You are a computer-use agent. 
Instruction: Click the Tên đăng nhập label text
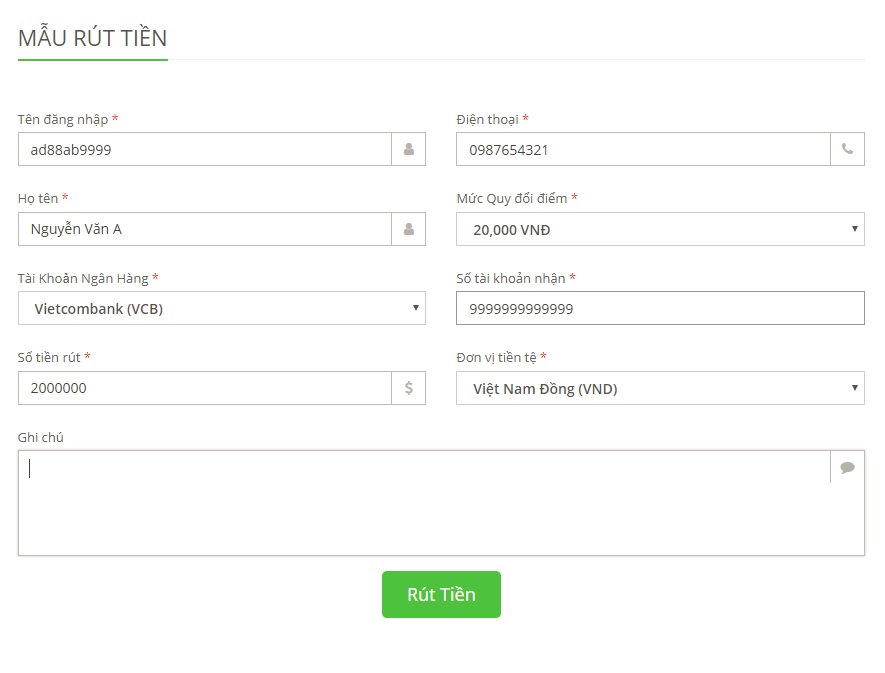tap(62, 119)
